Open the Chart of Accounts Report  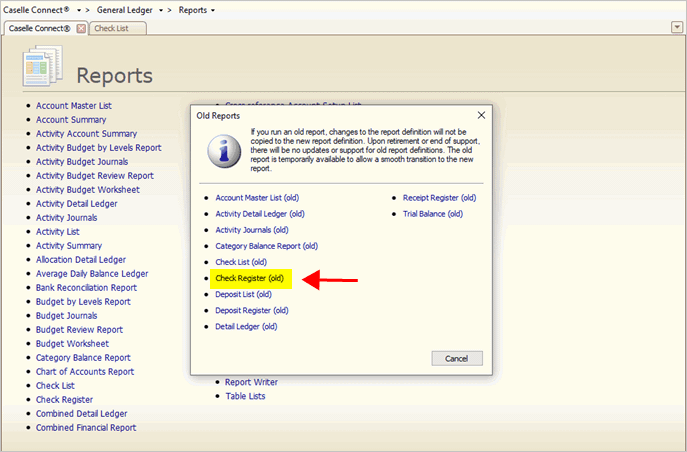click(85, 372)
